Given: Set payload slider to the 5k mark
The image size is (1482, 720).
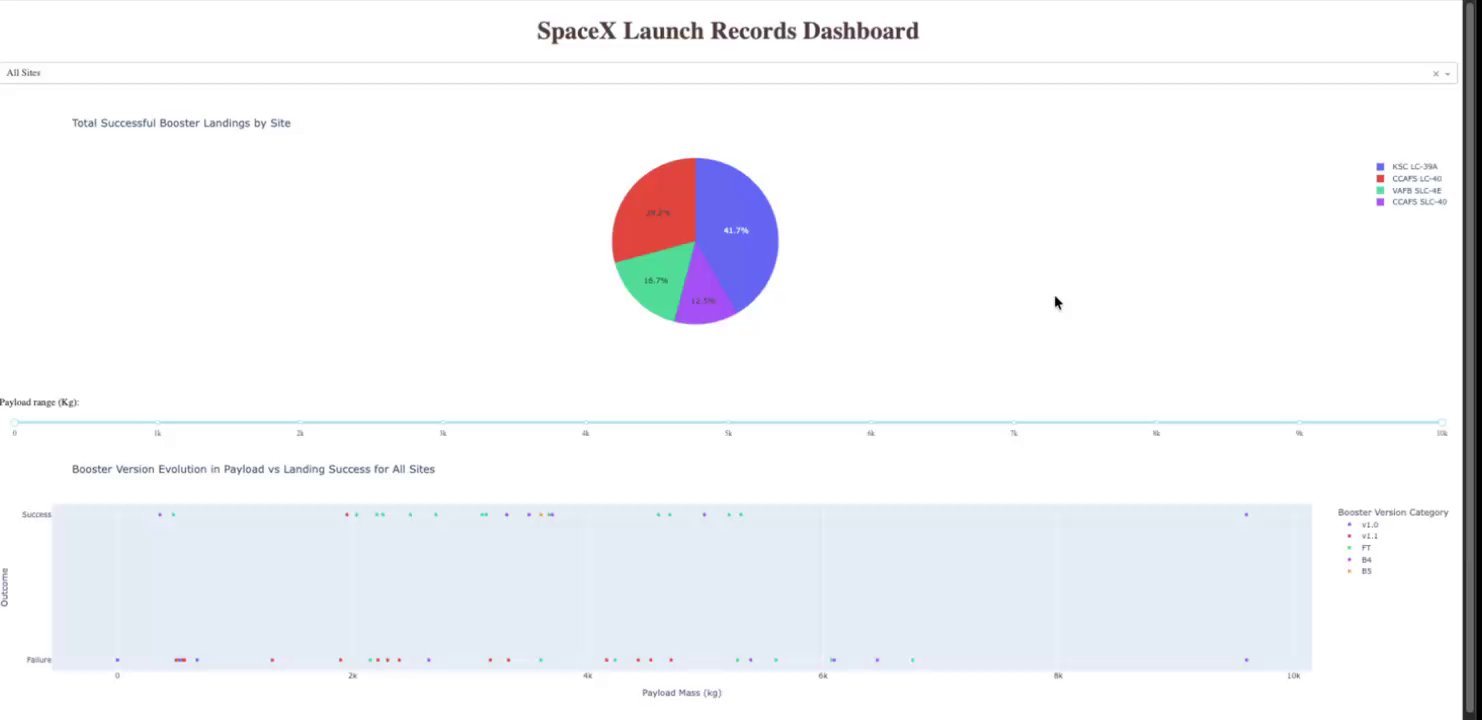Looking at the screenshot, I should click(728, 422).
